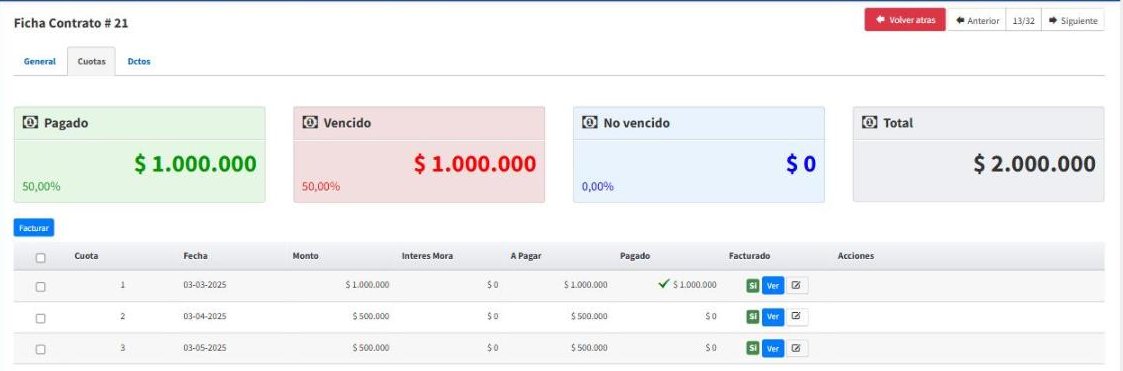Viewport: 1123px width, 371px height.
Task: Click the Fecha column header
Action: click(x=196, y=256)
